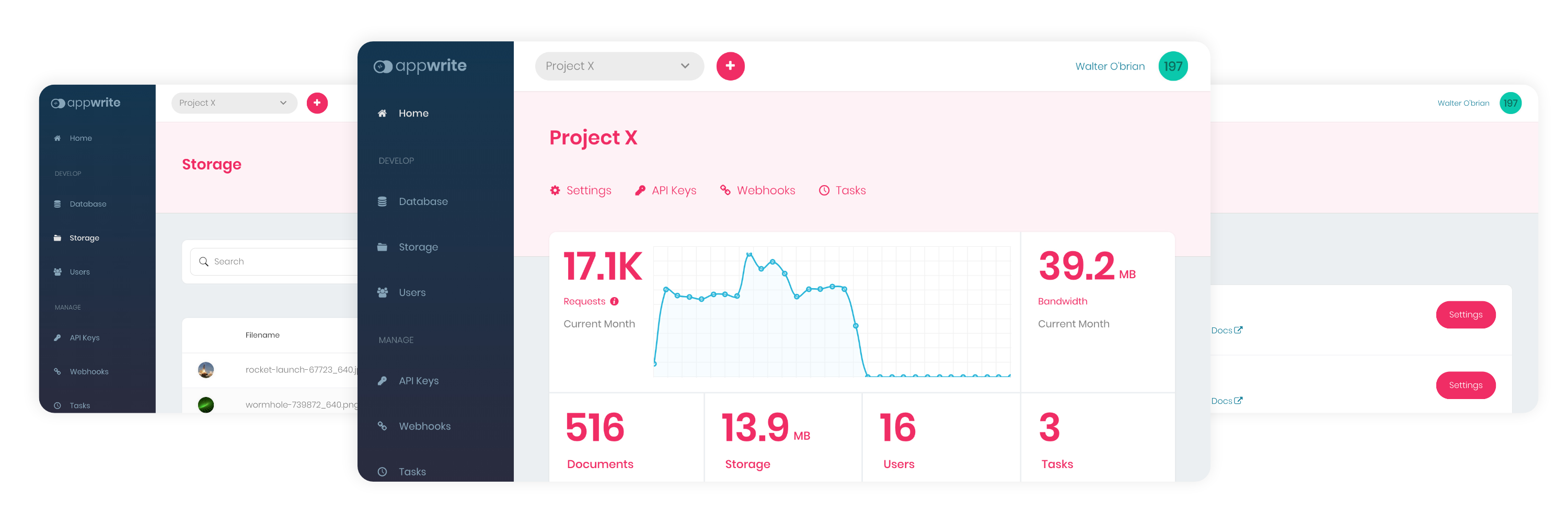Select Users in center sidebar
This screenshot has width=1568, height=523.
coord(411,293)
